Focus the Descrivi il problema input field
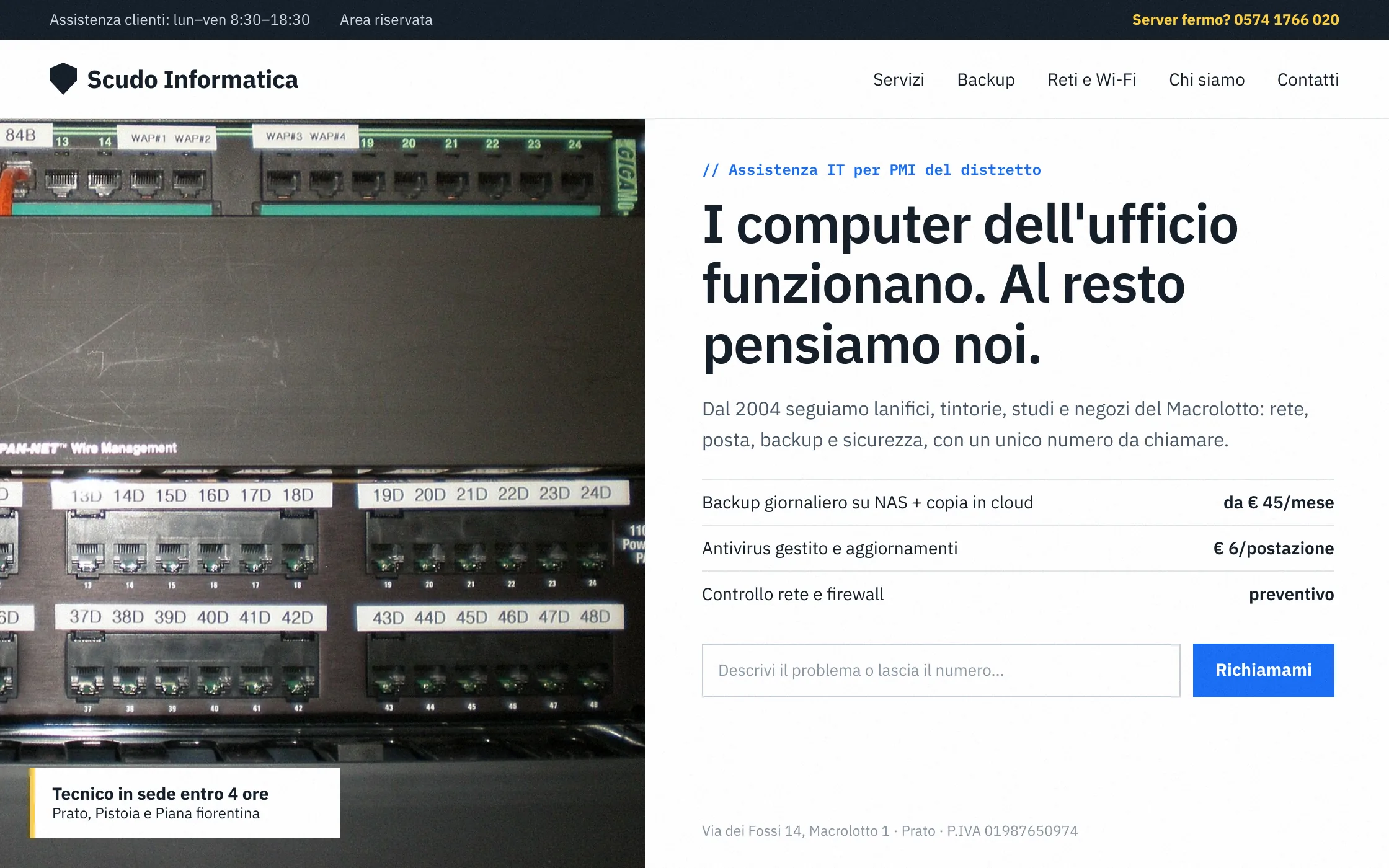 941,670
